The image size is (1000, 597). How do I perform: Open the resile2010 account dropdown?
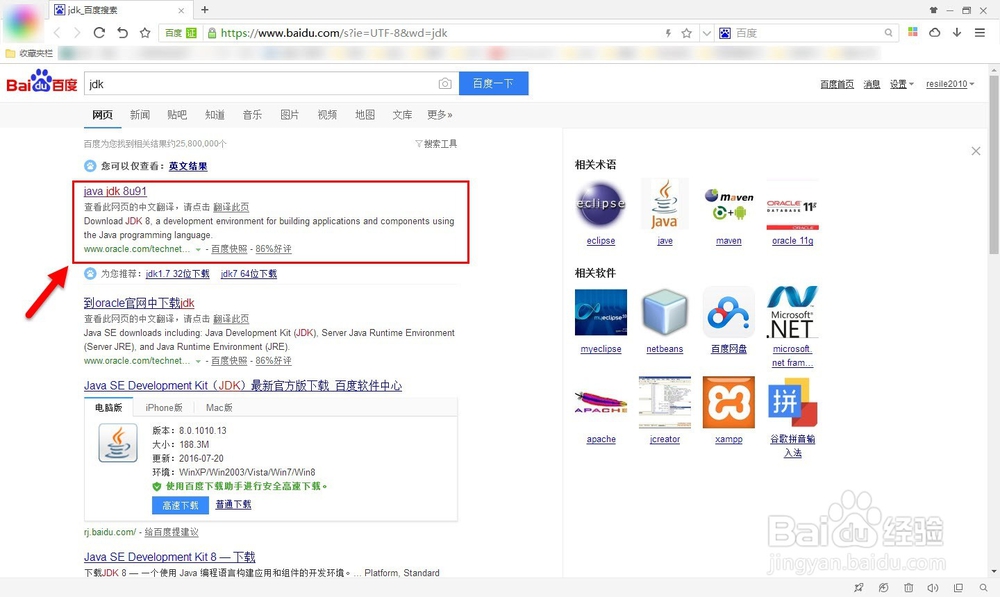pyautogui.click(x=950, y=84)
